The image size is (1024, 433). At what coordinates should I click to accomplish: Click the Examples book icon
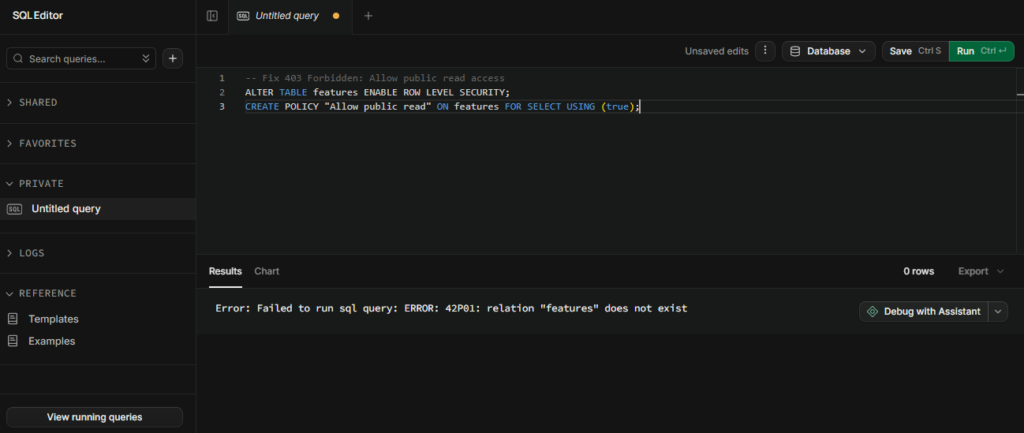click(13, 341)
